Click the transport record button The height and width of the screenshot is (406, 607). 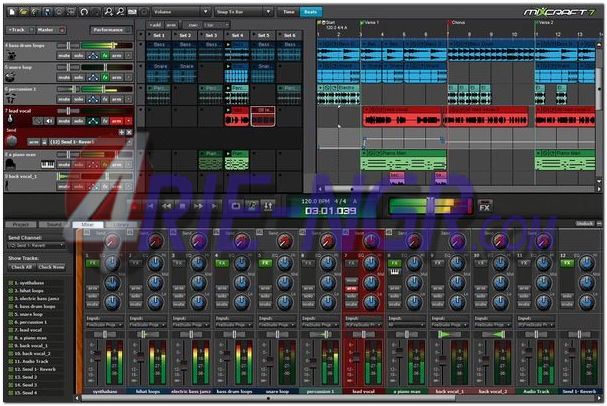point(134,206)
